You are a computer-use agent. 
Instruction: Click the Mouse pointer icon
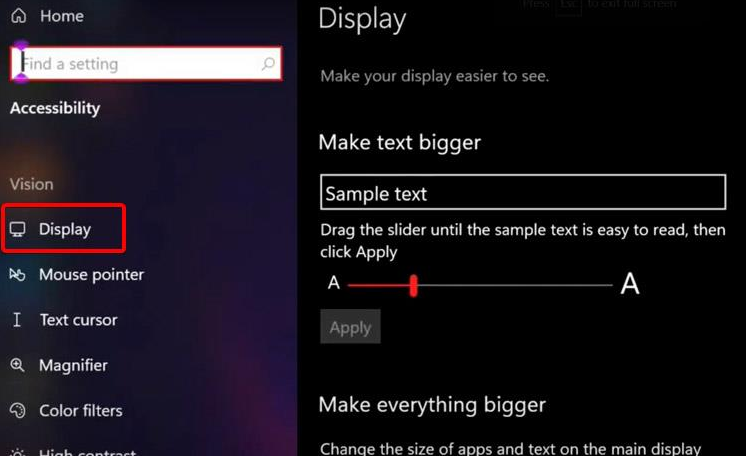pyautogui.click(x=18, y=275)
